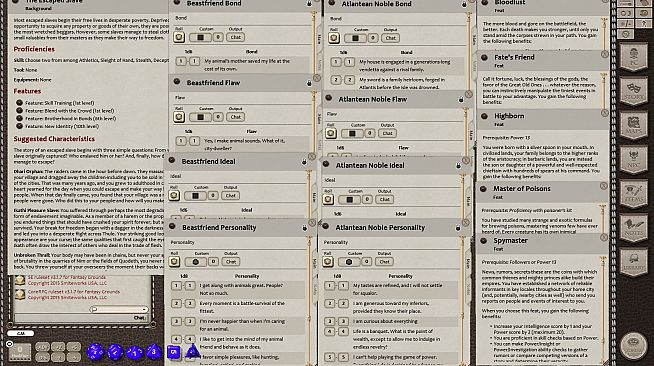654x366 pixels.
Task: Switch to Beastfriend Flaw Main side tab
Action: pos(319,119)
